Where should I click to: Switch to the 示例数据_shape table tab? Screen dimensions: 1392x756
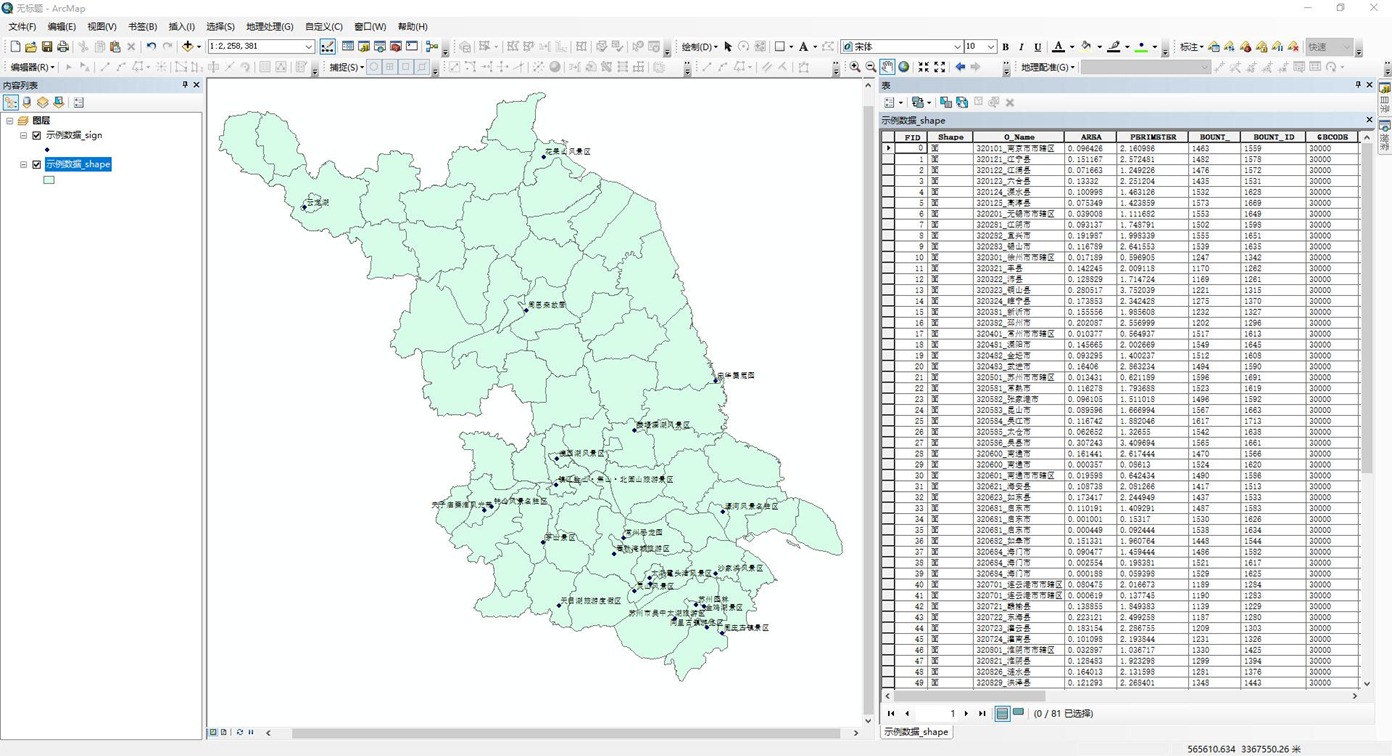click(x=916, y=732)
